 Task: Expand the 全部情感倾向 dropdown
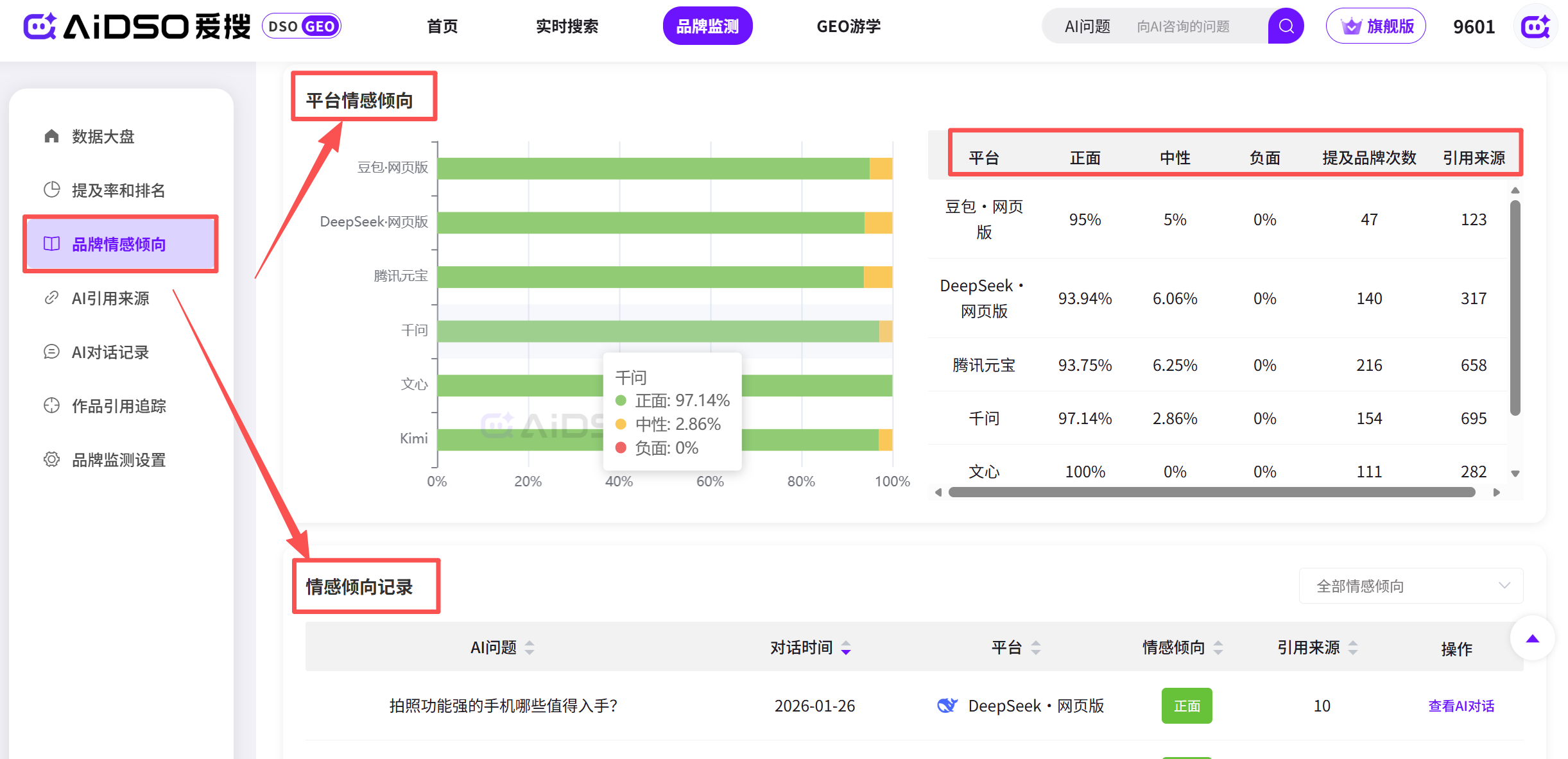[1411, 586]
